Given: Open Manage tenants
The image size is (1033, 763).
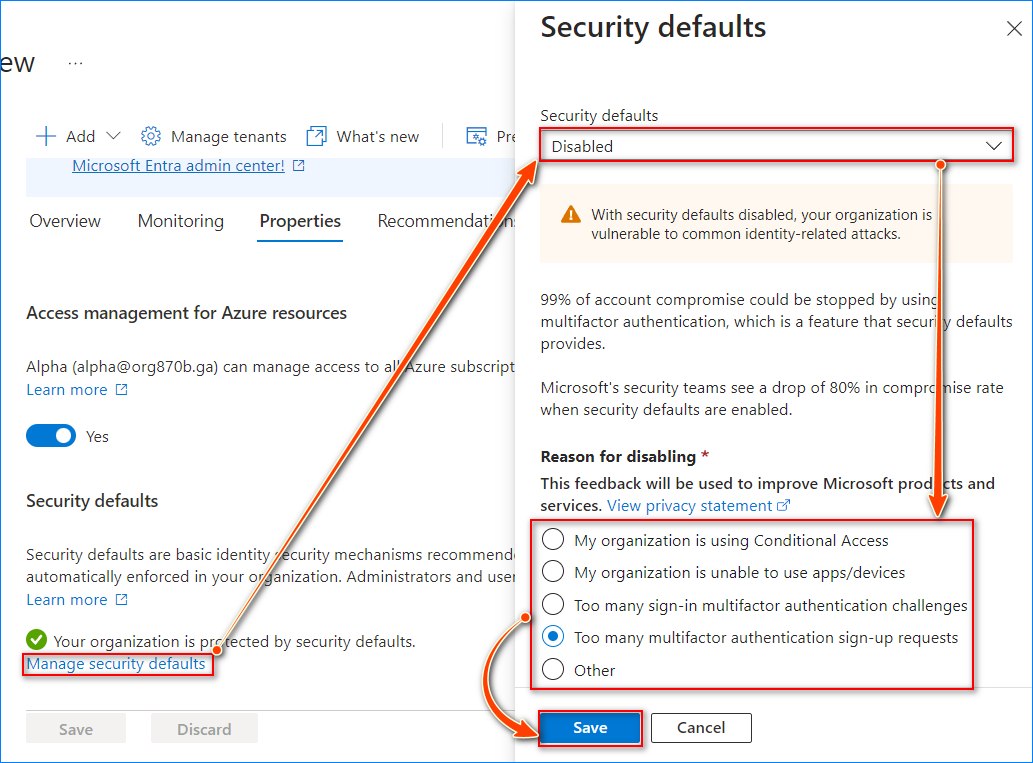Looking at the screenshot, I should point(229,136).
